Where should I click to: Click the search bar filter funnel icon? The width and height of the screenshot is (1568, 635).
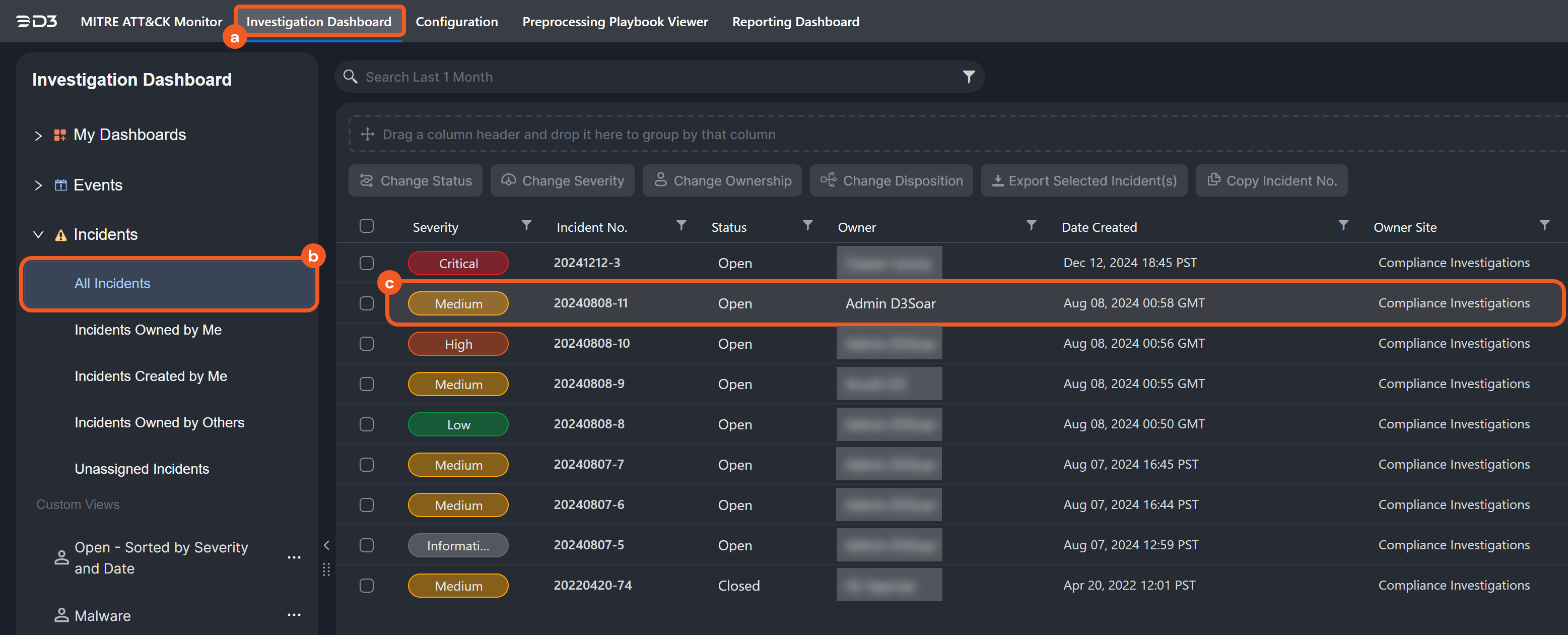pos(969,77)
